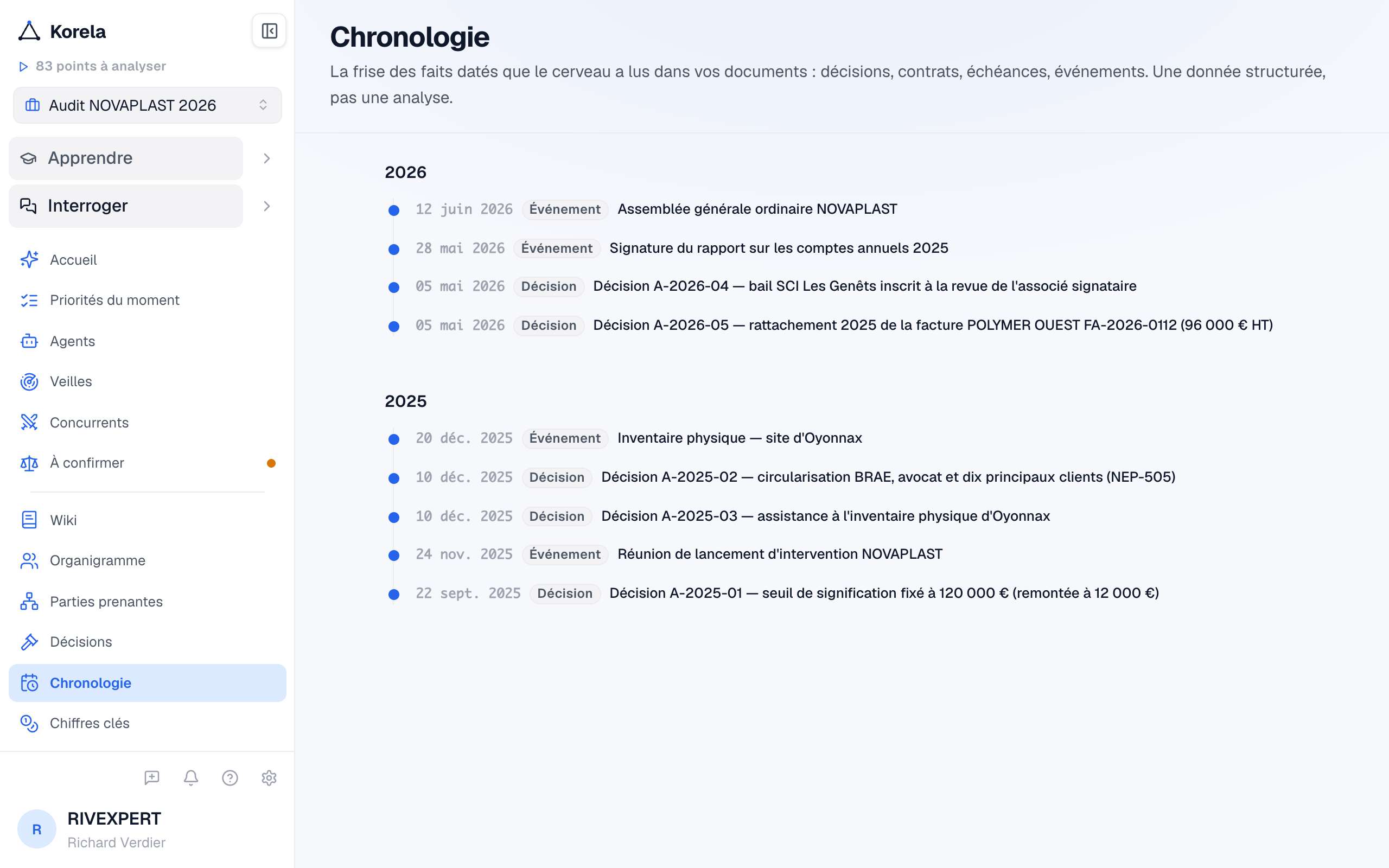Open the Décisions page
1389x868 pixels.
tap(148, 642)
